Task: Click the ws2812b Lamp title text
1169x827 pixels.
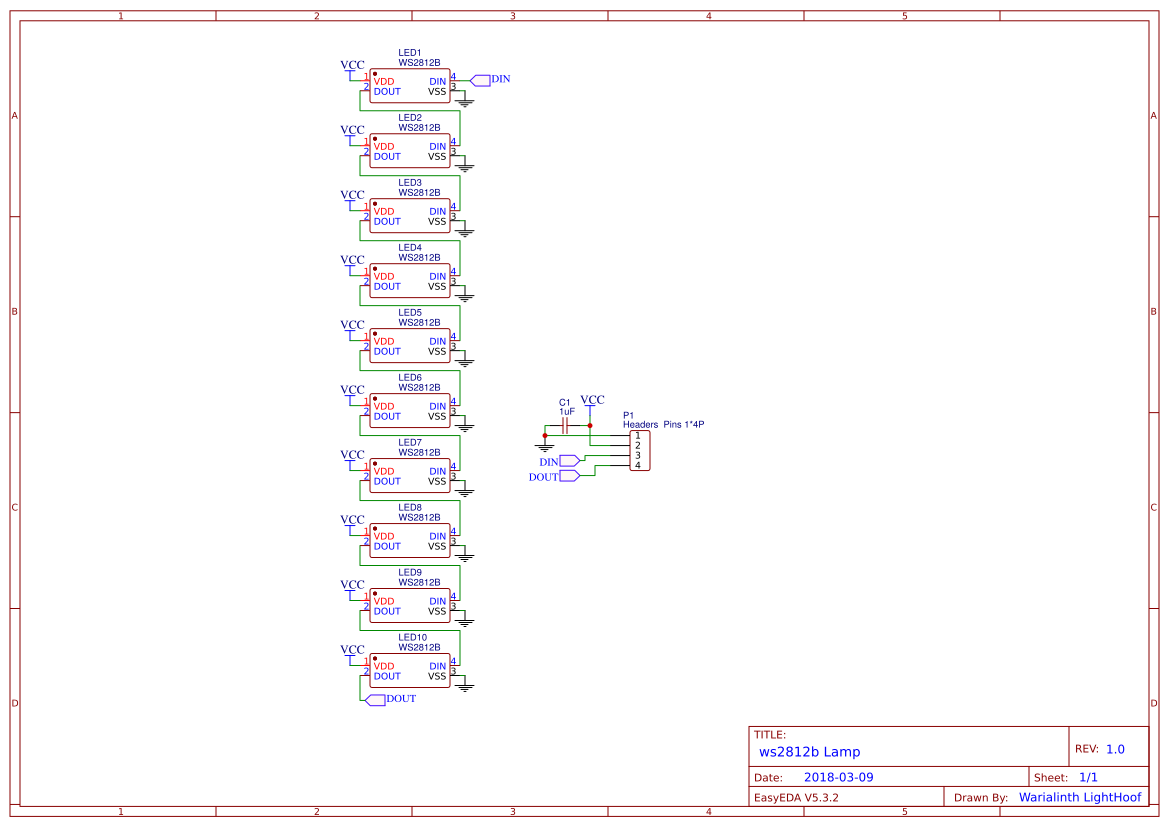Action: 812,752
